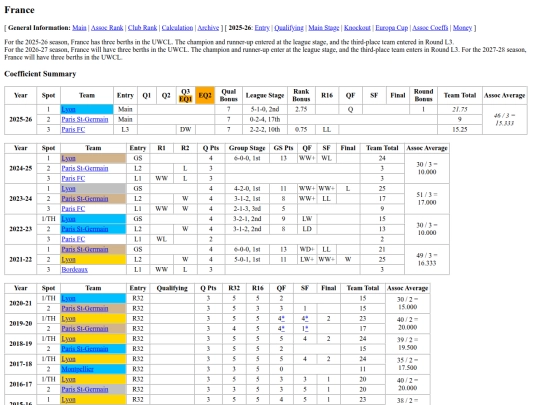Screen dimensions: 540x405
Task: Click the League Stage column header
Action: tap(264, 95)
